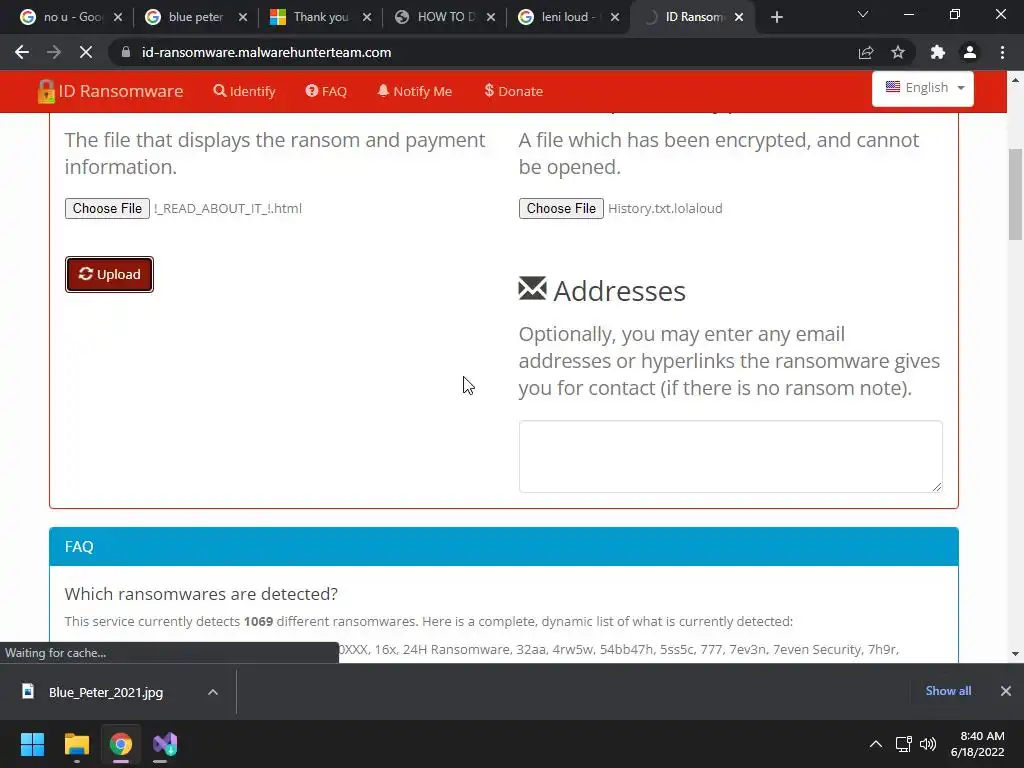Viewport: 1024px width, 768px height.
Task: Click Show all downloads
Action: coord(948,691)
